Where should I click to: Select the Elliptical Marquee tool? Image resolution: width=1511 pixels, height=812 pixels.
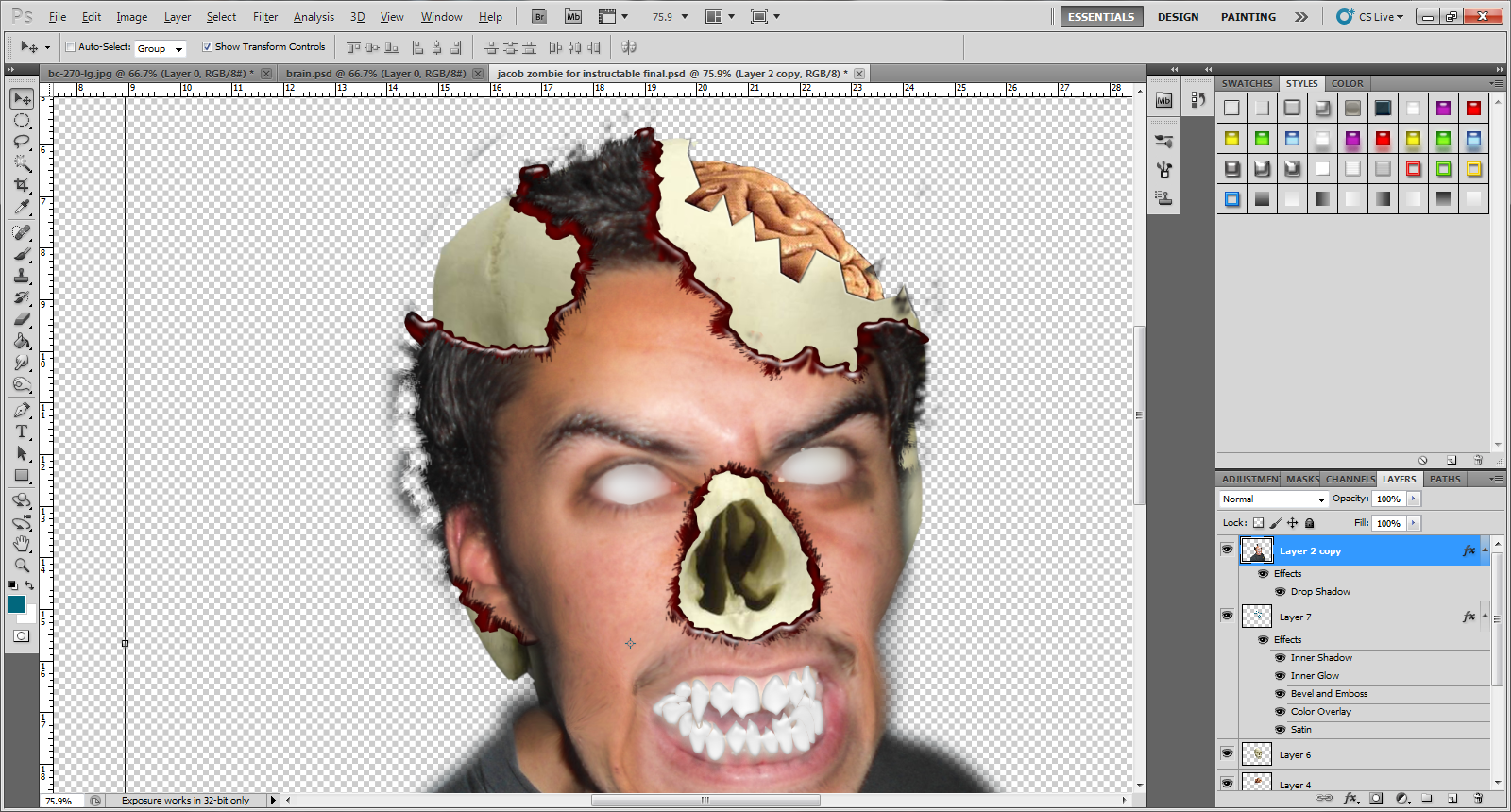coord(22,120)
